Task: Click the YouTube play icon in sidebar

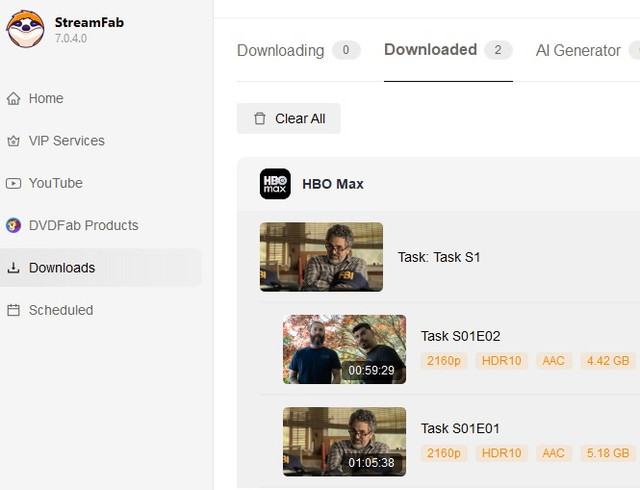Action: [x=13, y=183]
